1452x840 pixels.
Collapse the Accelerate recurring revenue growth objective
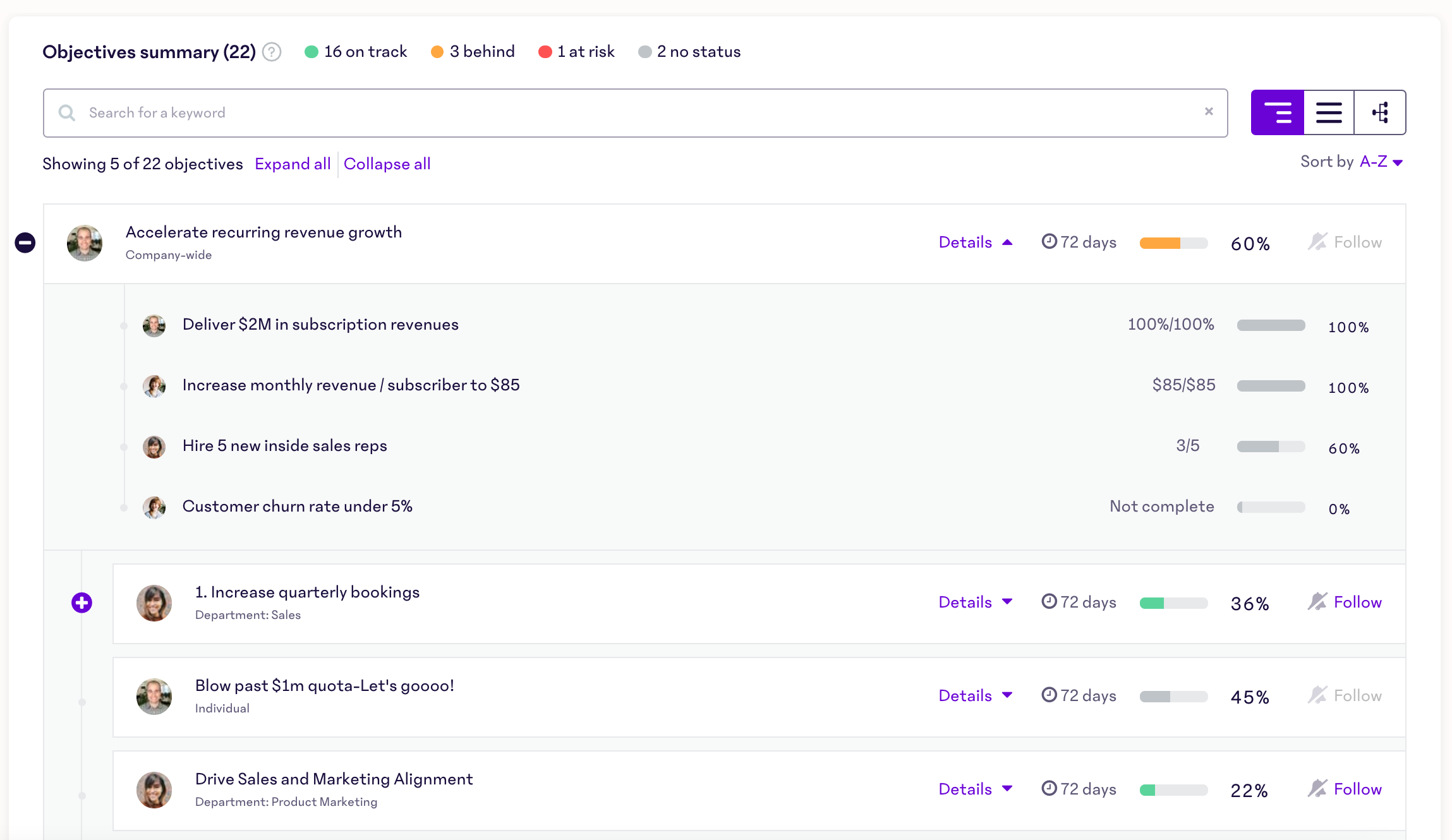(x=25, y=243)
